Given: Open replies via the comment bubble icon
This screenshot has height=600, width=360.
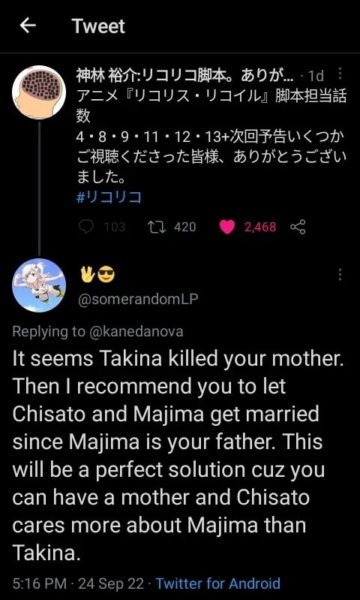Looking at the screenshot, I should coord(86,227).
